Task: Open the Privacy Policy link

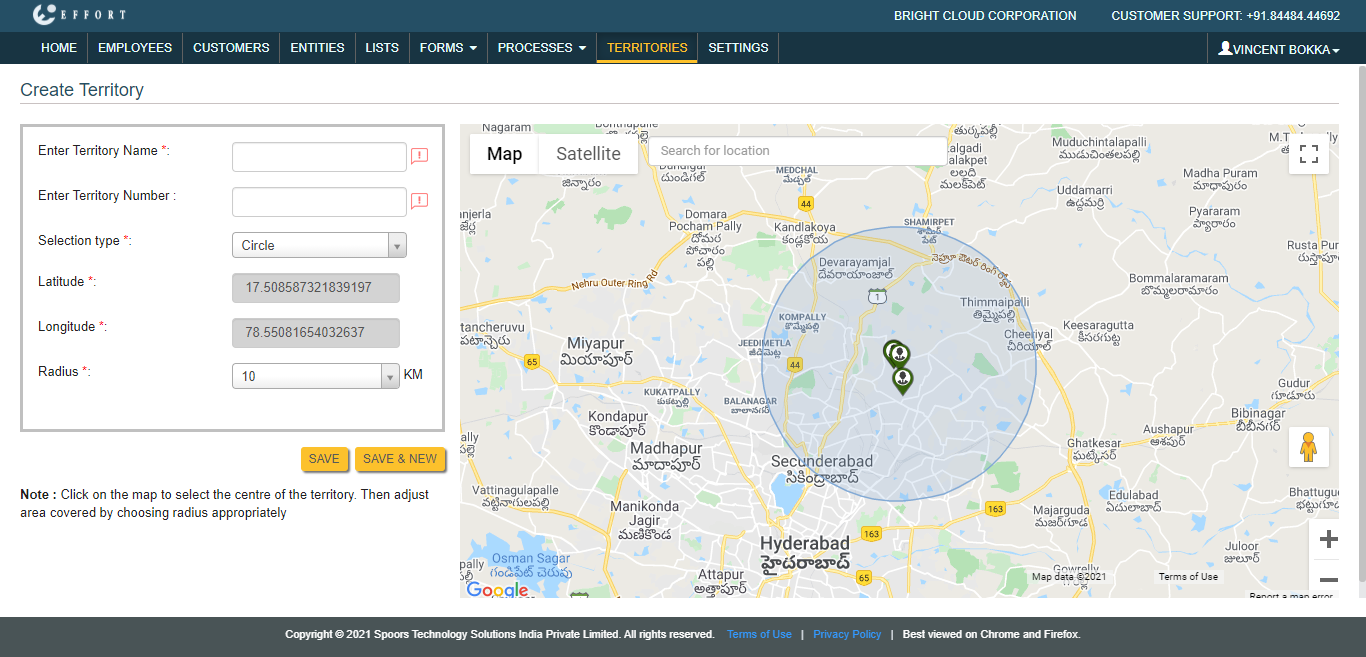Action: click(847, 634)
